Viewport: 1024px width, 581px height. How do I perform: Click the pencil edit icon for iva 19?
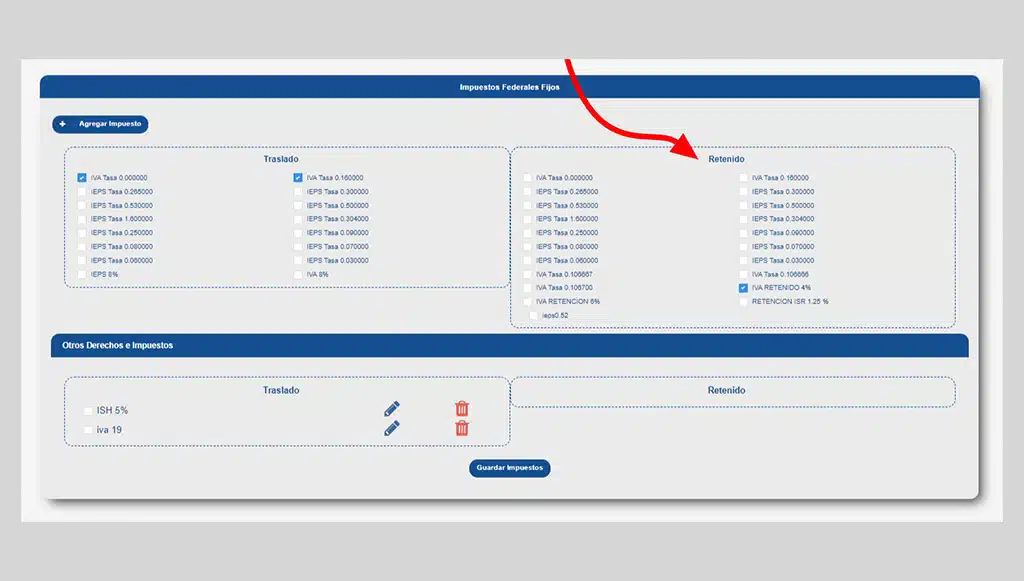coord(391,428)
